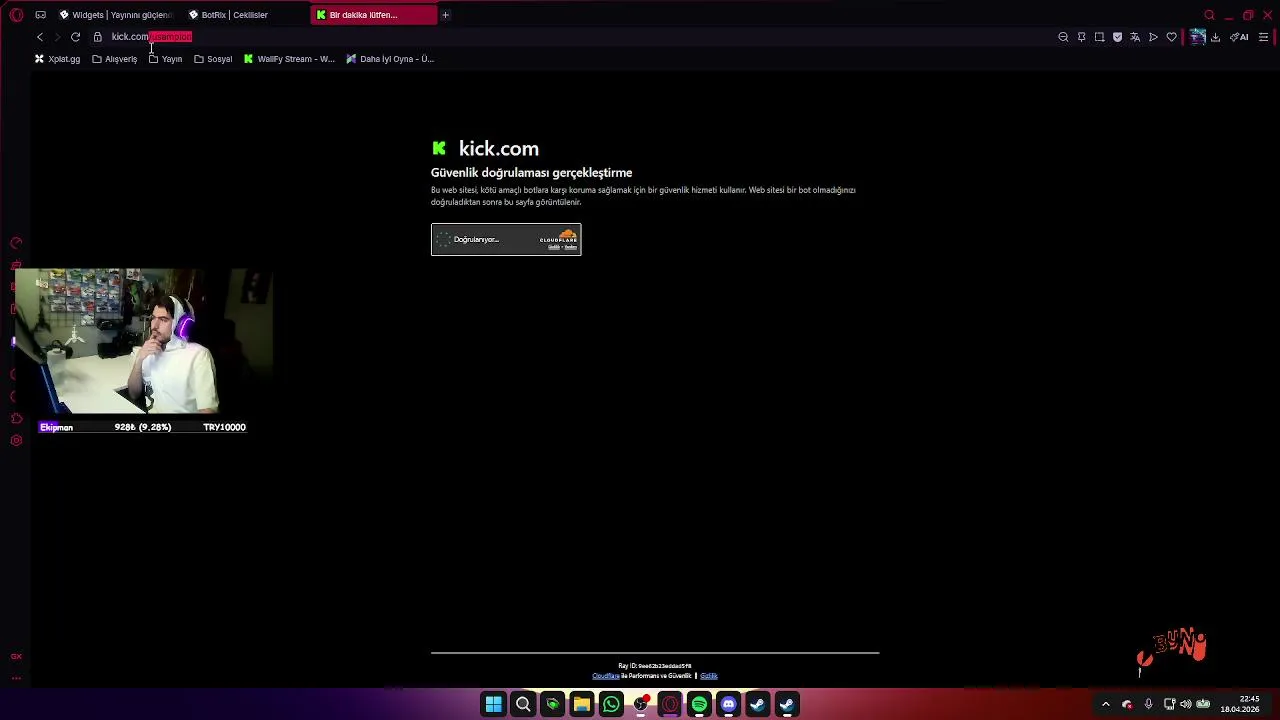Screen dimensions: 1280x720
Task: Click the 'TRY10000' goal text
Action: click(x=224, y=427)
